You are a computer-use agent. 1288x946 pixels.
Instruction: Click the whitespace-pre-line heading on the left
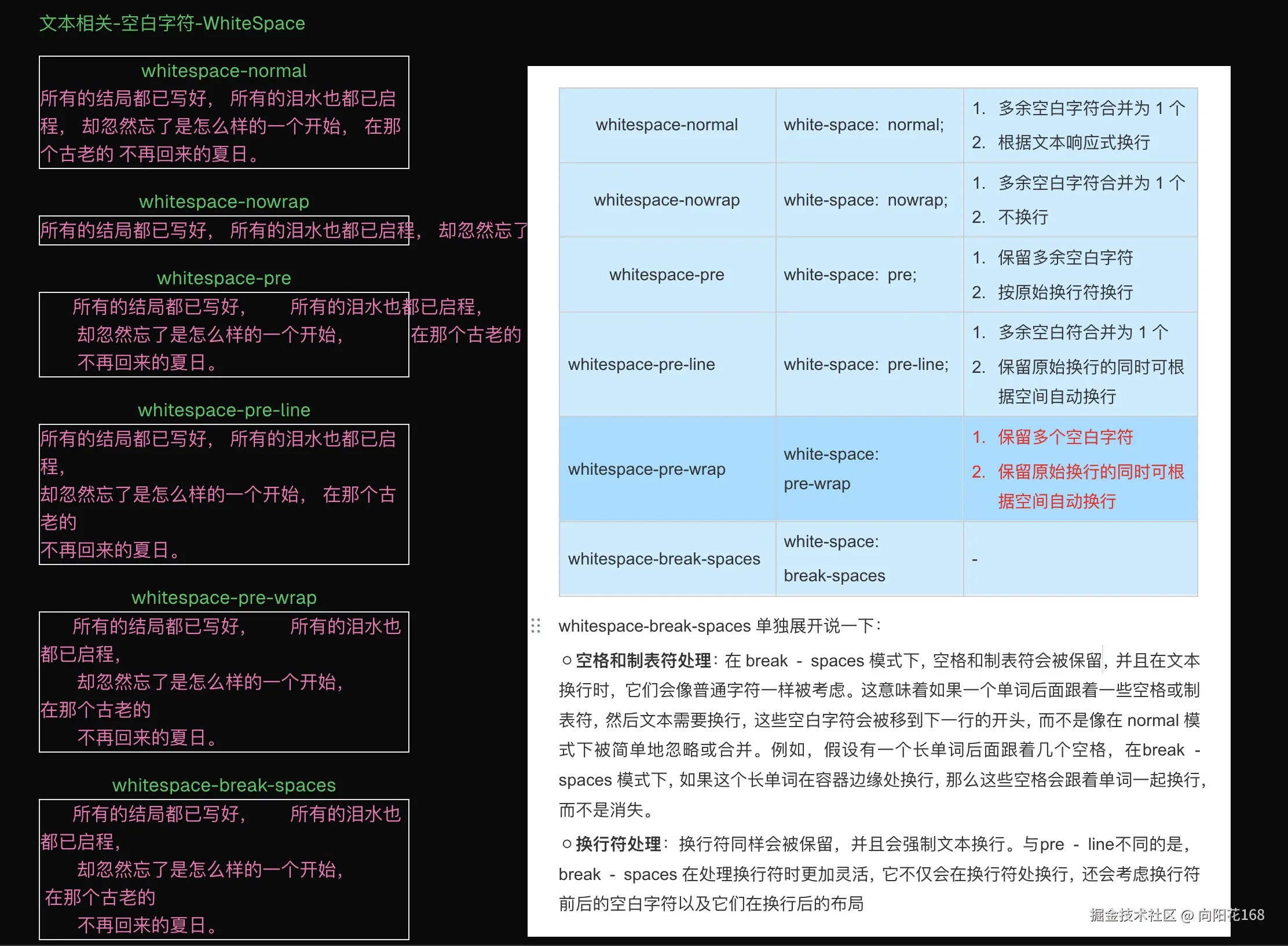224,410
